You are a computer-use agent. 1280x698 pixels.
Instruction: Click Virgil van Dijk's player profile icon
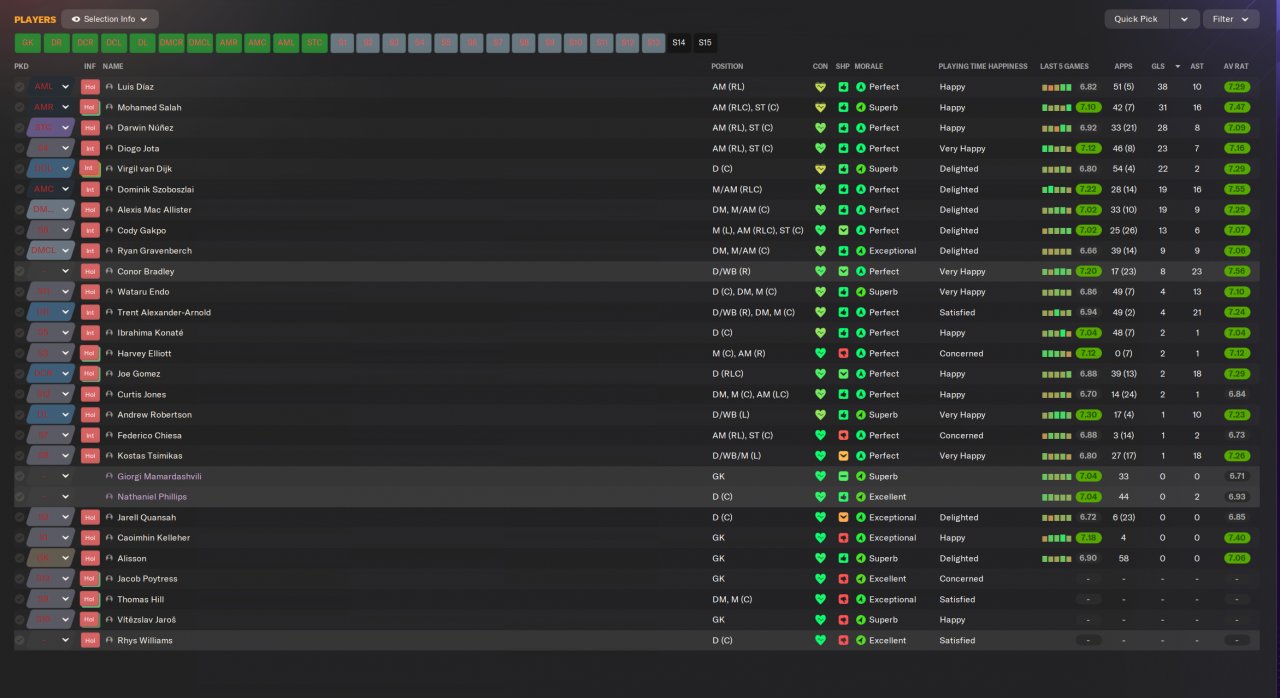click(x=109, y=169)
